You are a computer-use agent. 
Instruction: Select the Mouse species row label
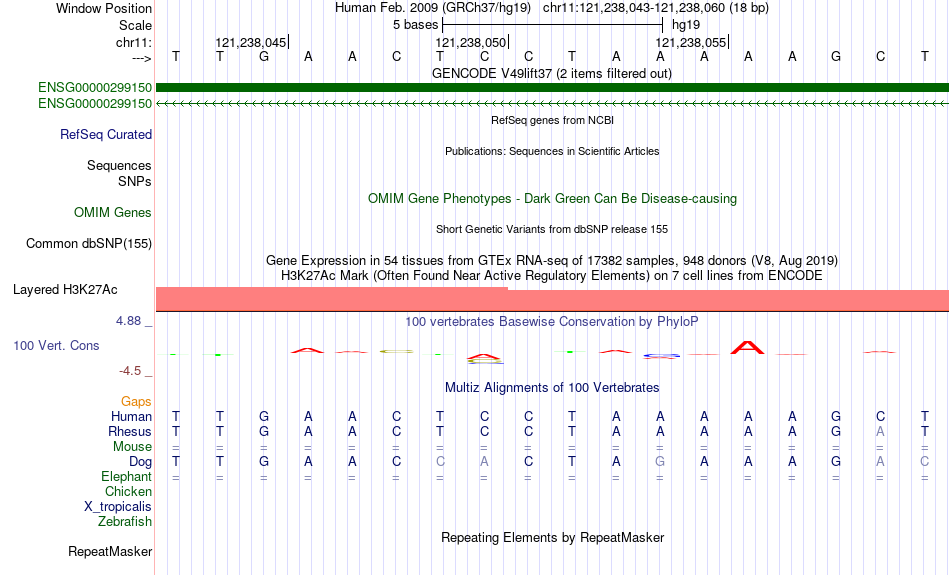(x=132, y=447)
